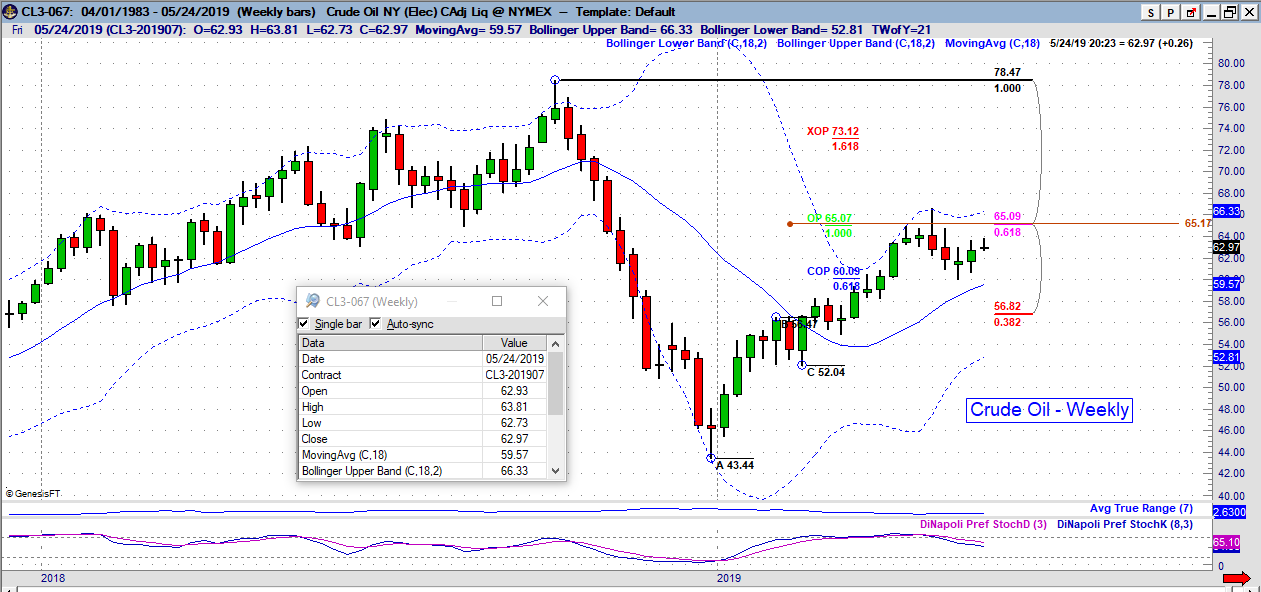Click the Data column header
The height and width of the screenshot is (592, 1261).
[390, 343]
